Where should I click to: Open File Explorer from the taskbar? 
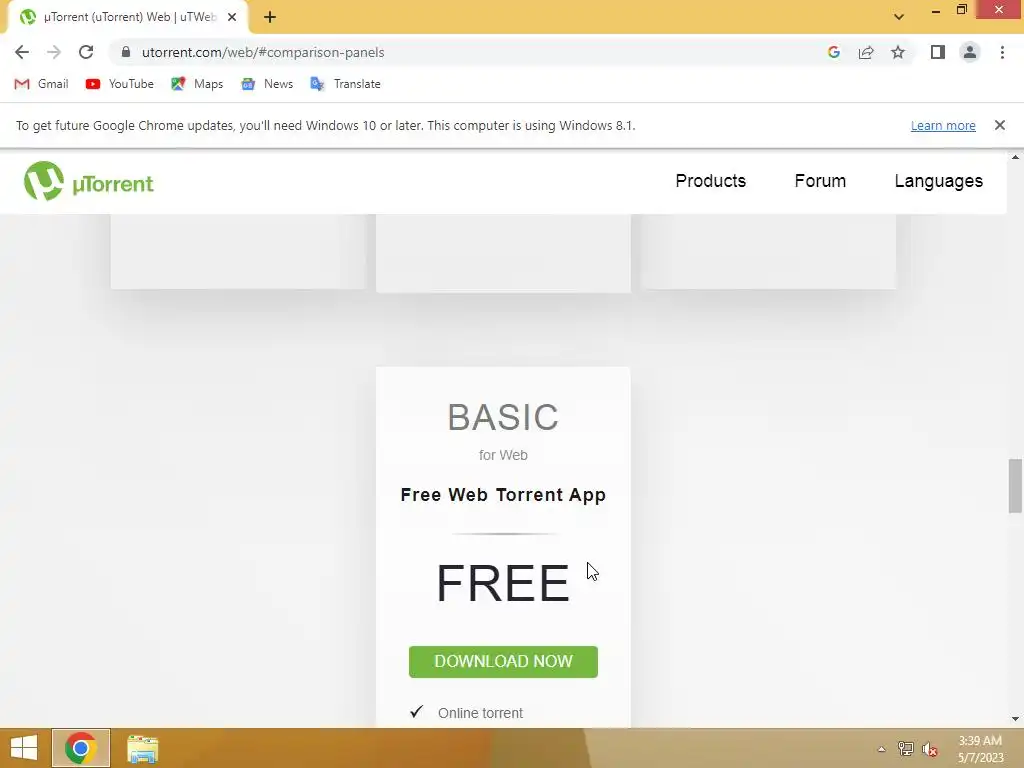coord(142,749)
